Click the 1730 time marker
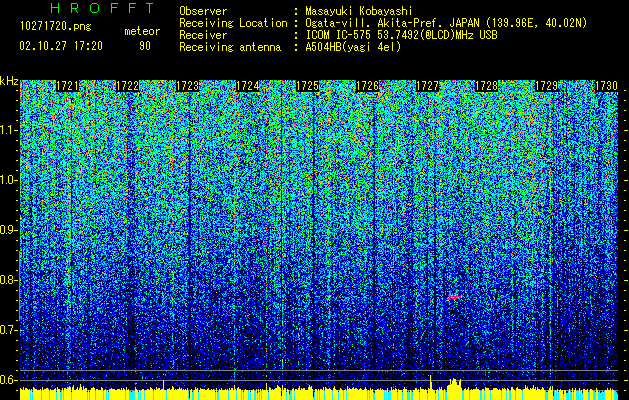 606,86
